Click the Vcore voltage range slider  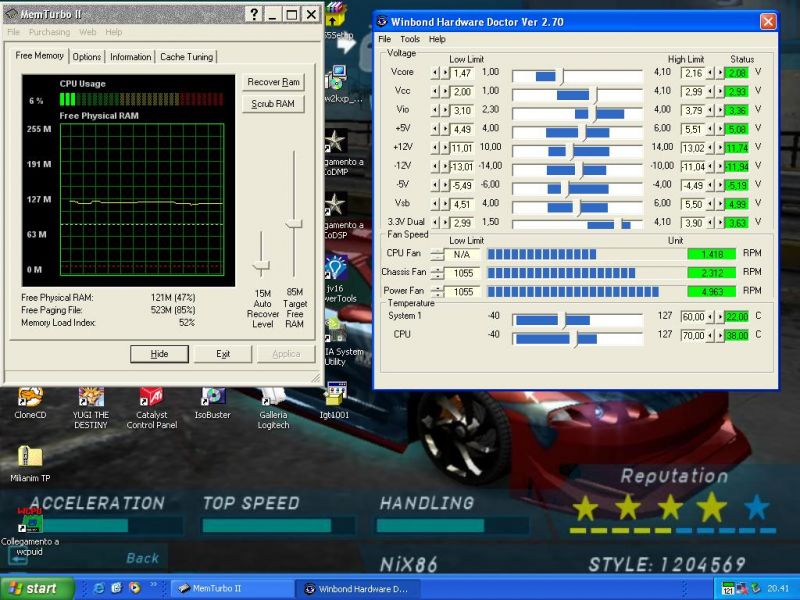(x=577, y=77)
